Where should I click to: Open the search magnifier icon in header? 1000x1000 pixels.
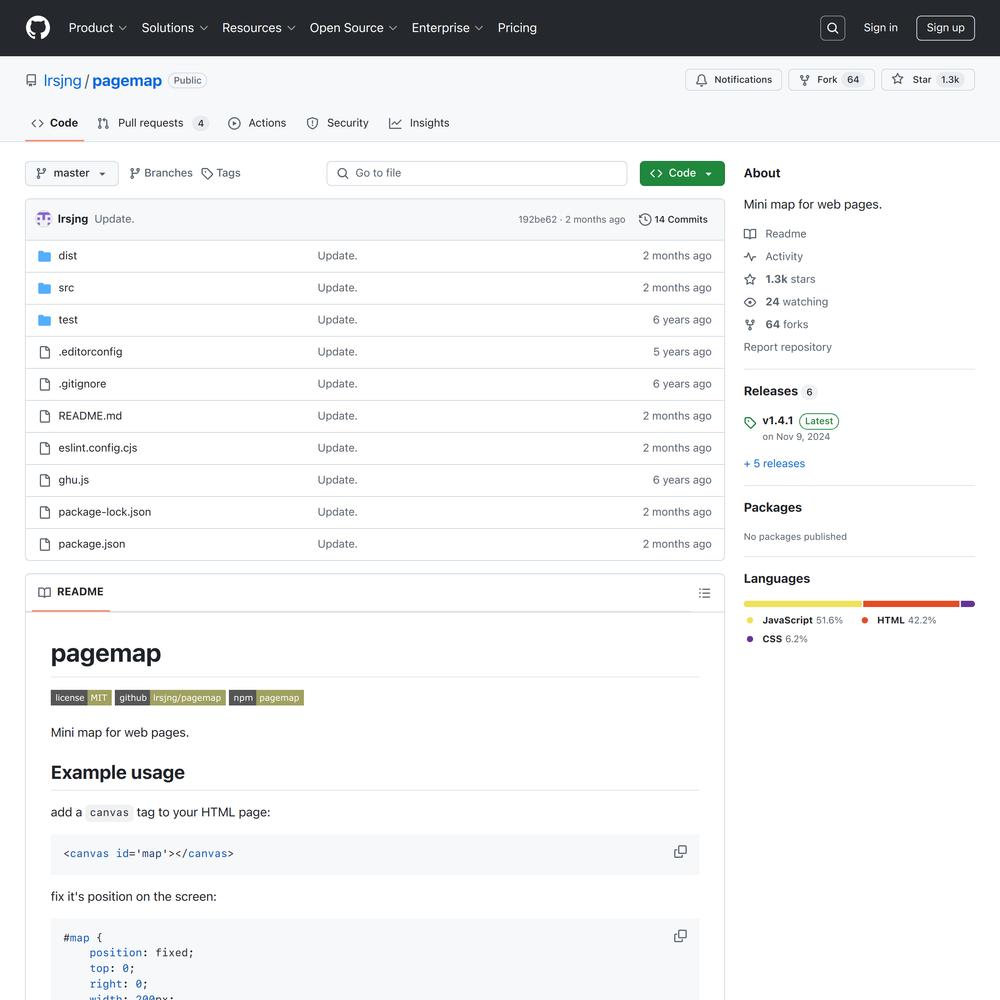tap(832, 28)
